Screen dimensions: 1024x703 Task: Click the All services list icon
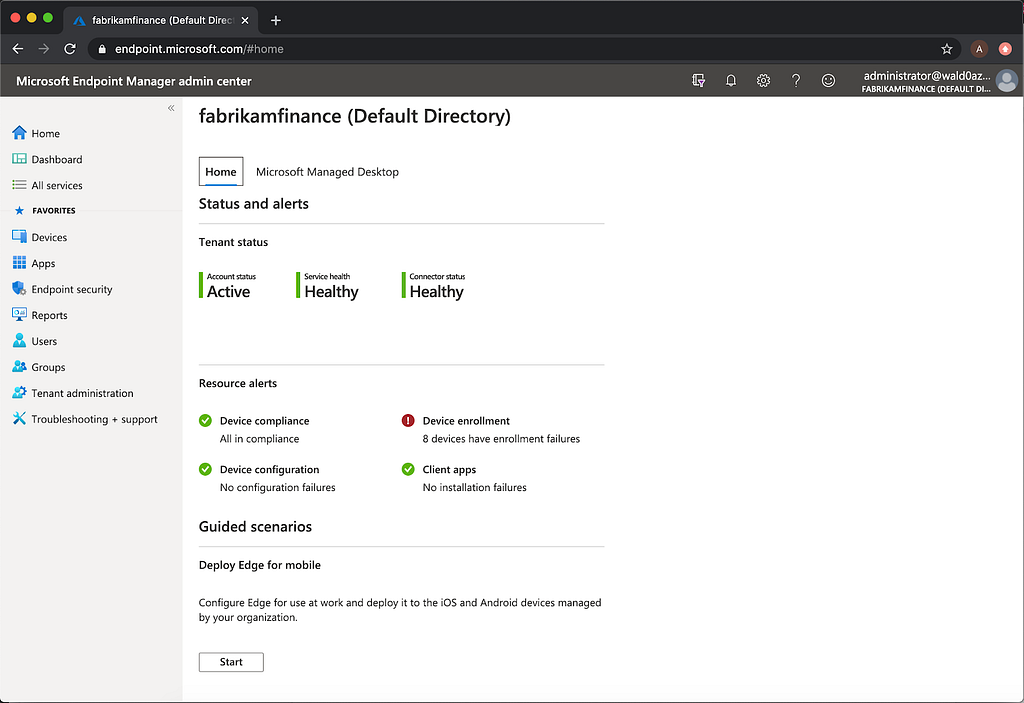[x=19, y=185]
